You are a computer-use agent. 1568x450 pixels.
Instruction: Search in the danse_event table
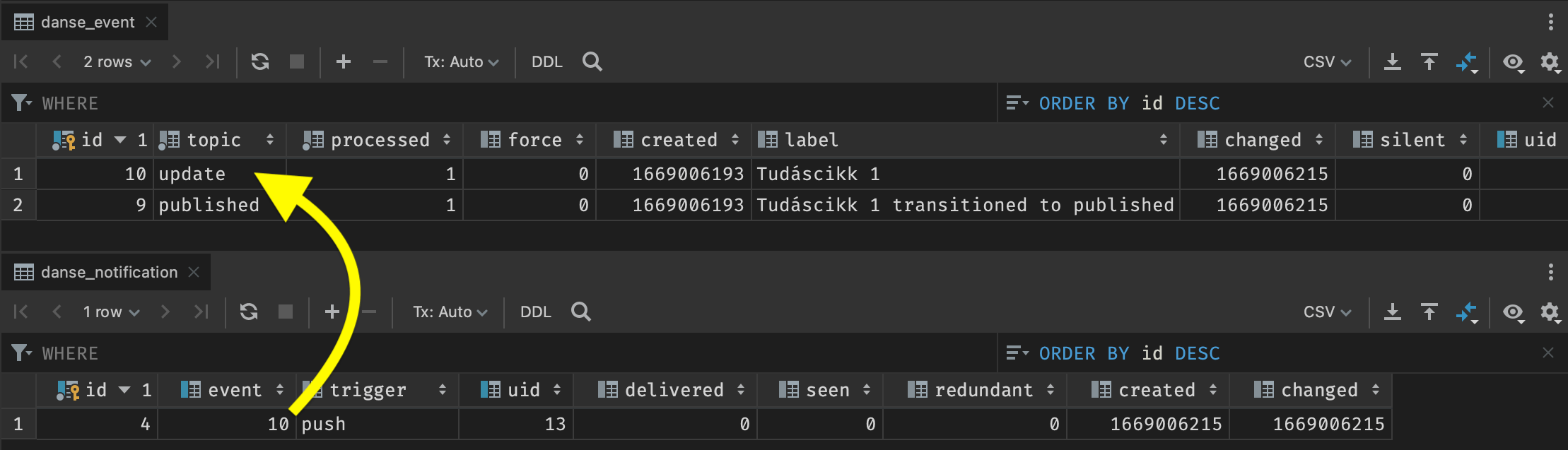point(592,62)
